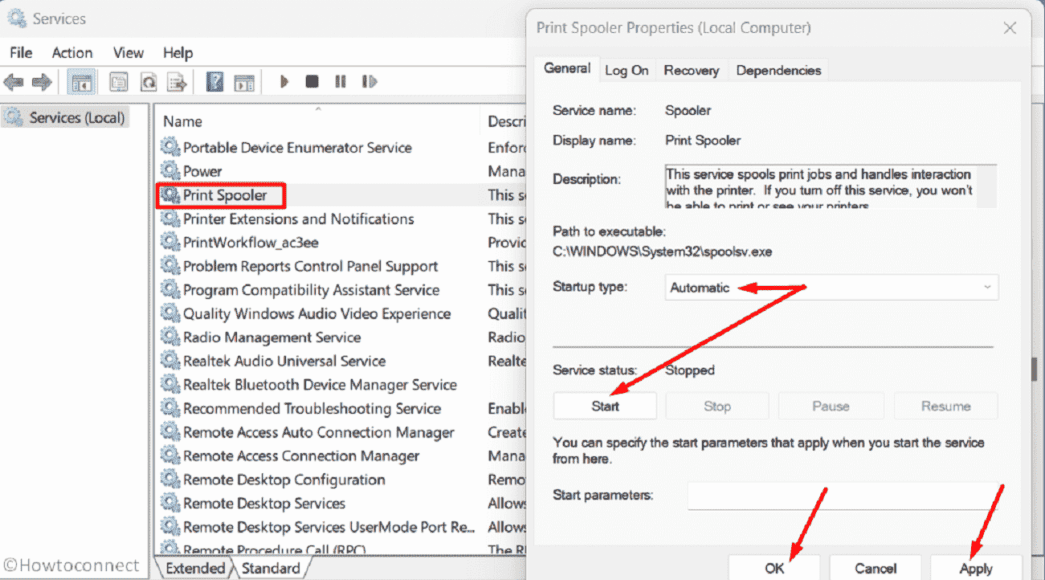Select Remote Access Connection Manager row
This screenshot has width=1045, height=580.
pyautogui.click(x=301, y=456)
